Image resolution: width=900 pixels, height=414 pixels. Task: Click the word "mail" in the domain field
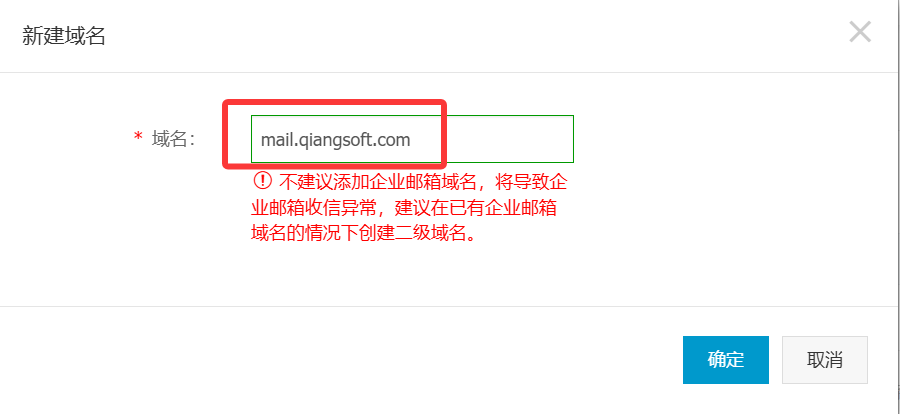click(x=274, y=140)
